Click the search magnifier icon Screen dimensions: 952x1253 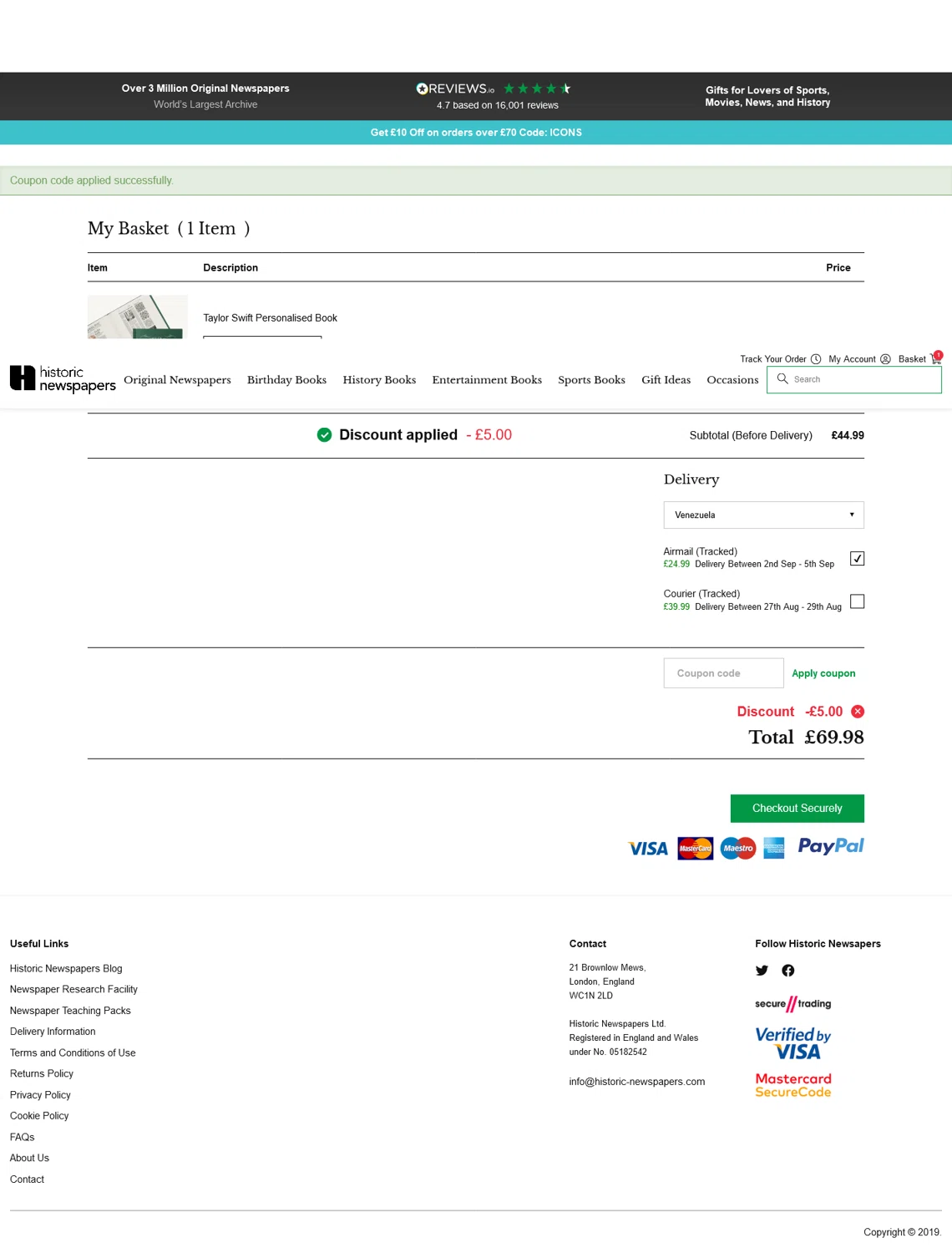click(782, 378)
